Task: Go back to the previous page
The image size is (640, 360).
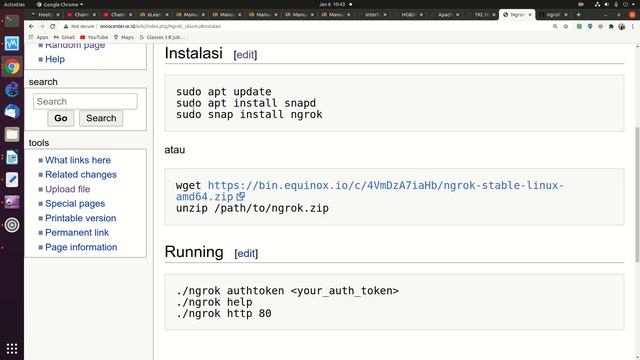Action: 31,26
